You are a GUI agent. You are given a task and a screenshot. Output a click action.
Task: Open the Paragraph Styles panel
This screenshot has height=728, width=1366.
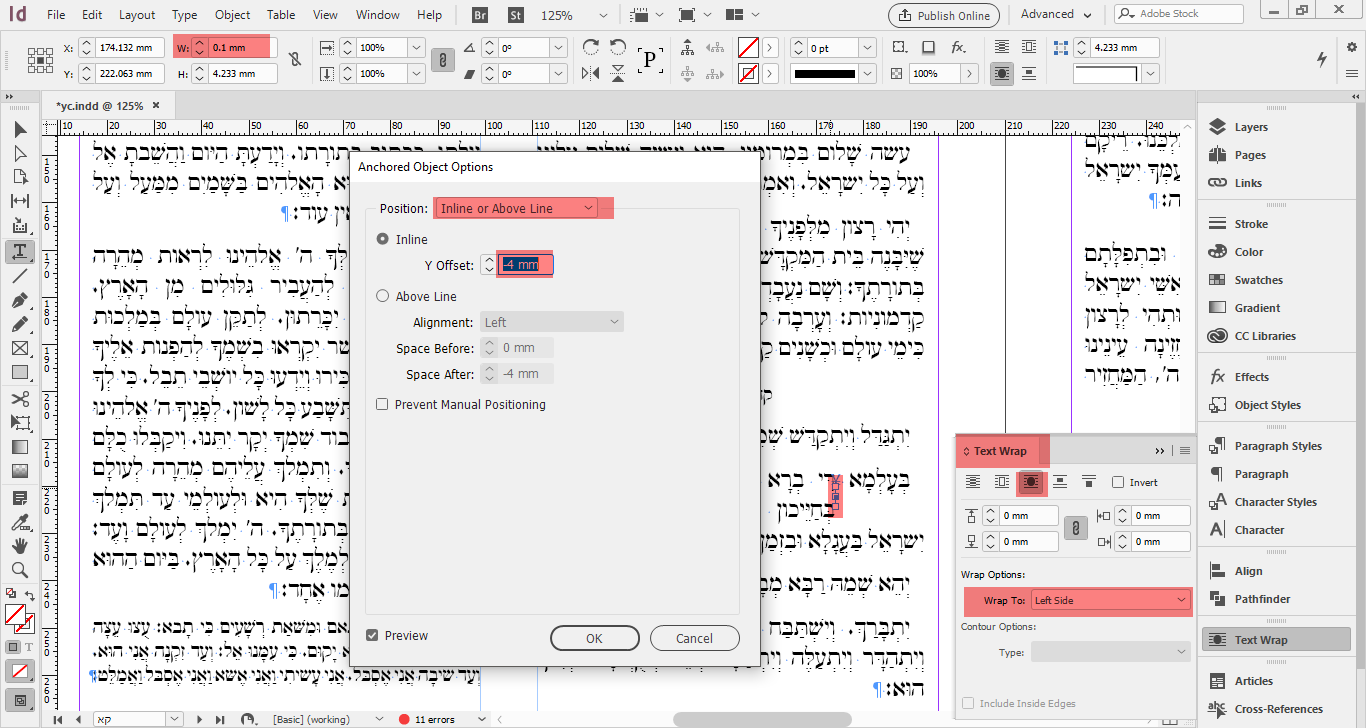(1277, 446)
